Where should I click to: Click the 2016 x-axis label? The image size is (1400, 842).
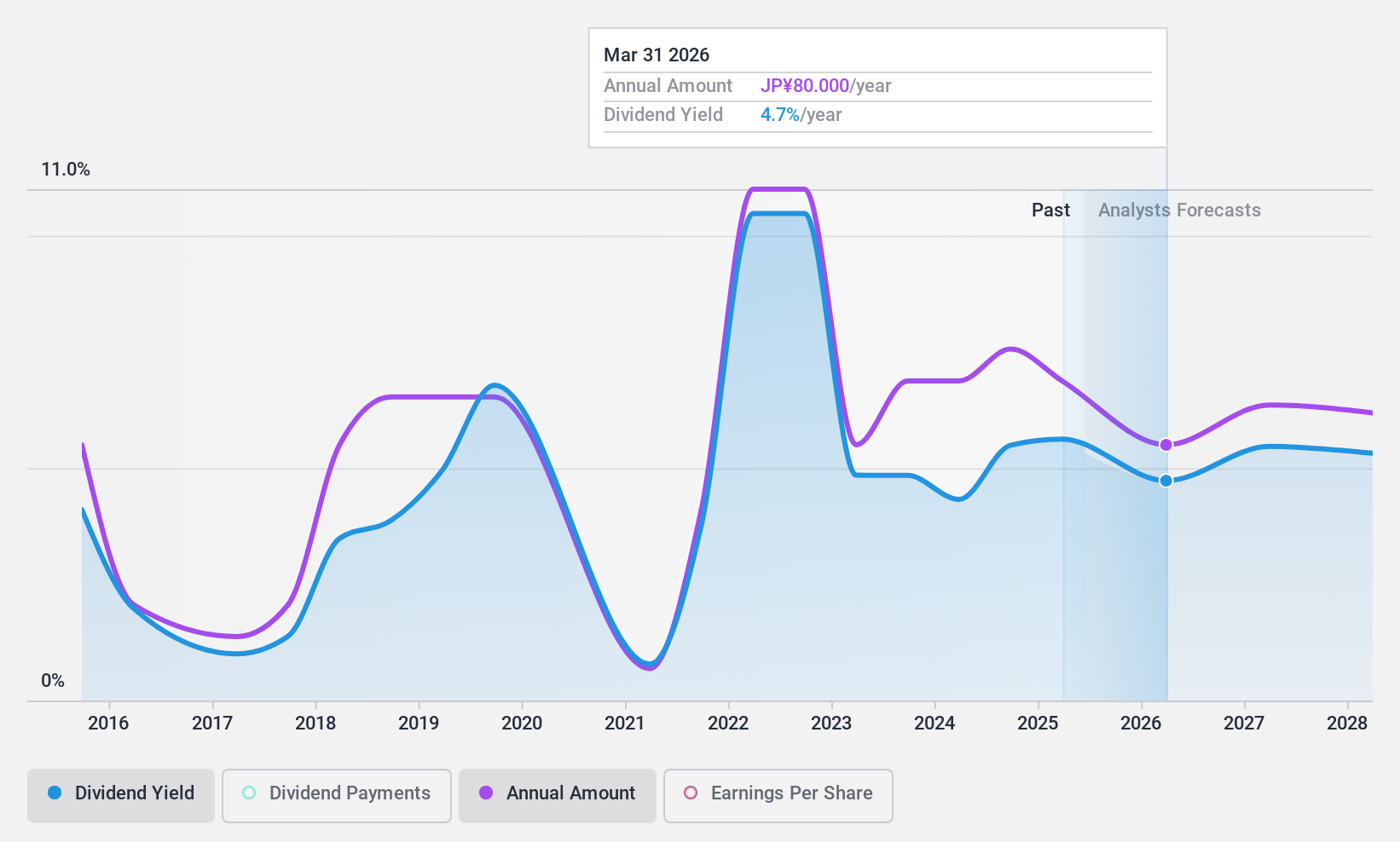(x=108, y=724)
